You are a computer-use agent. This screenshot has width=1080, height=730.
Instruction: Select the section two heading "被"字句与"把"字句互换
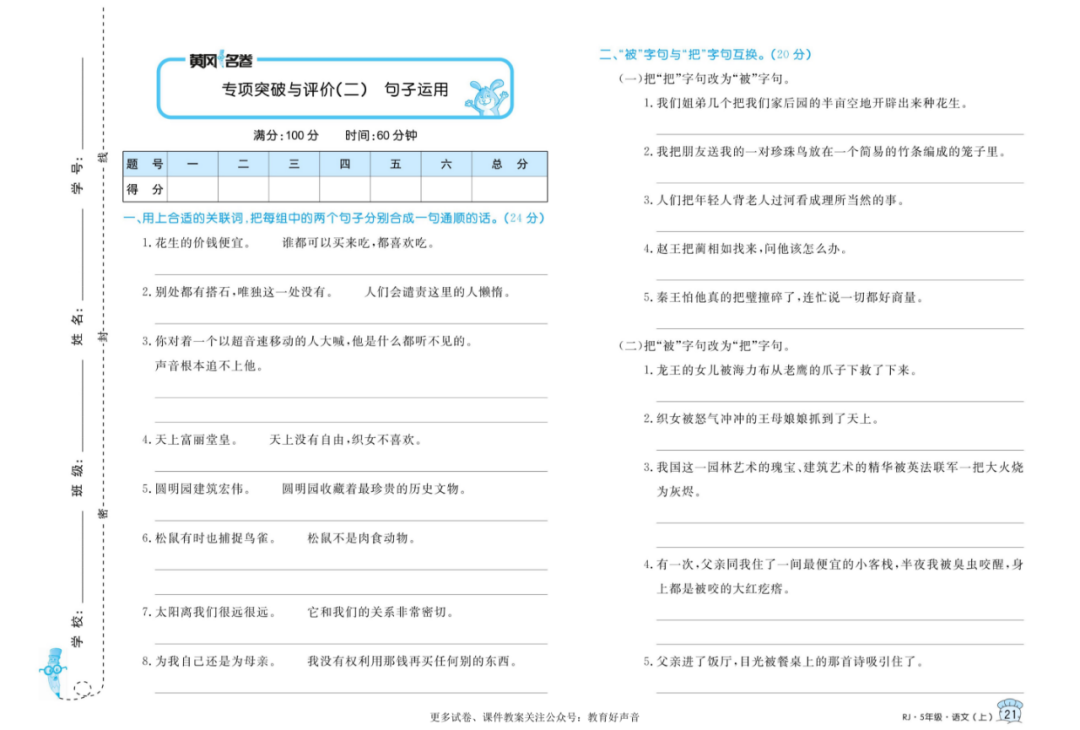click(x=706, y=54)
